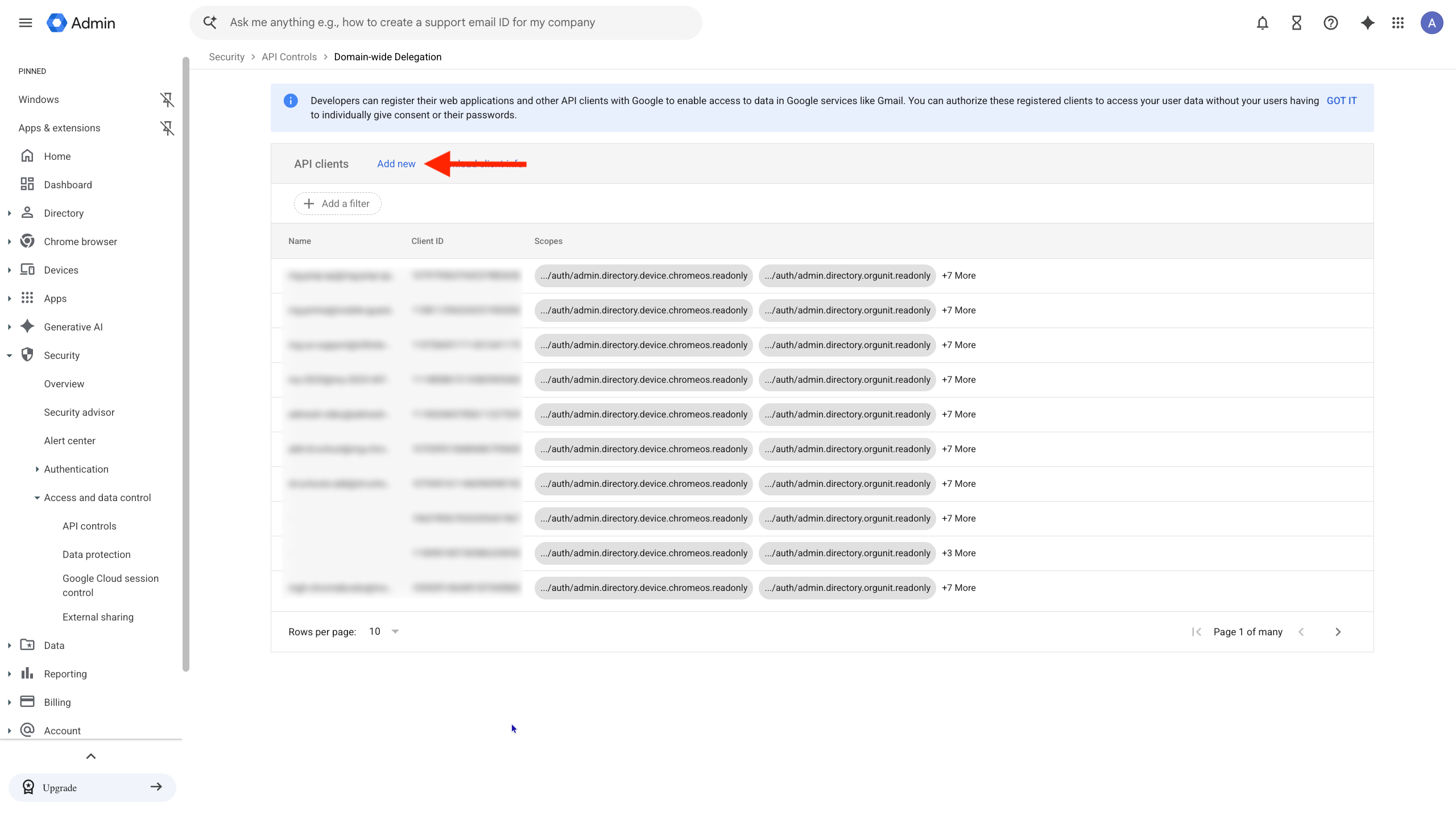Click the +3 More scopes link
The image size is (1456, 819).
click(x=958, y=553)
